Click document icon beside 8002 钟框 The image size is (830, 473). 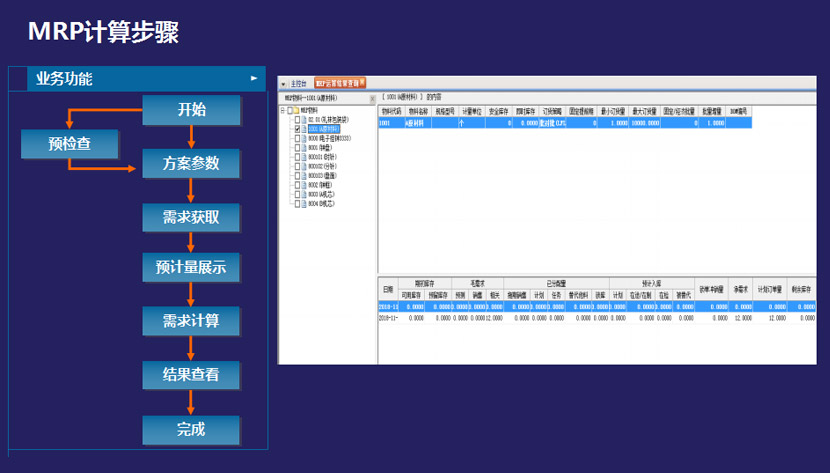click(304, 184)
